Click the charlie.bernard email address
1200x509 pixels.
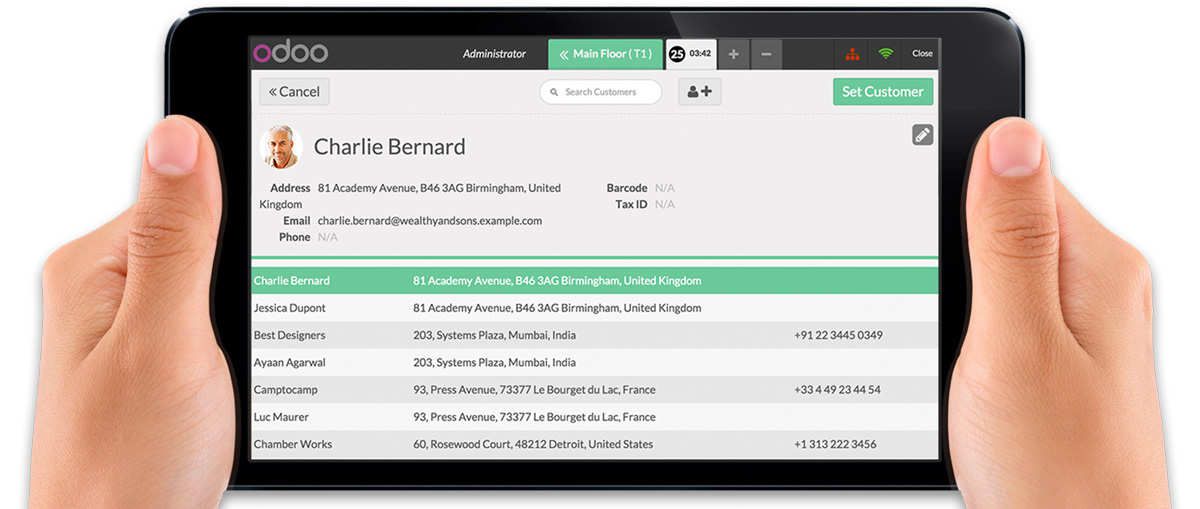[x=430, y=221]
